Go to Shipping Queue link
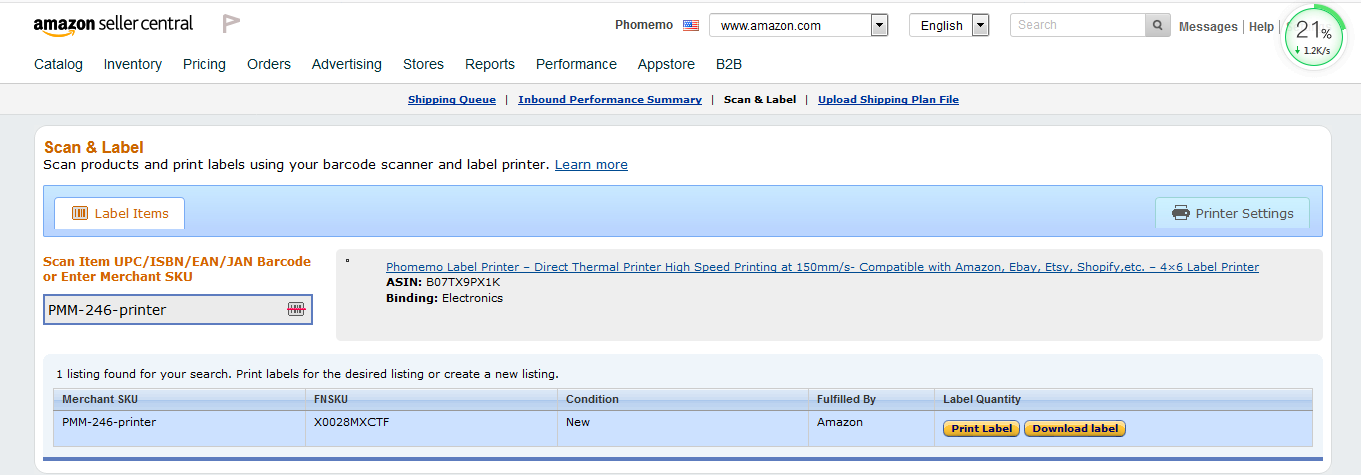Screen dimensions: 1361x475 (x=452, y=100)
